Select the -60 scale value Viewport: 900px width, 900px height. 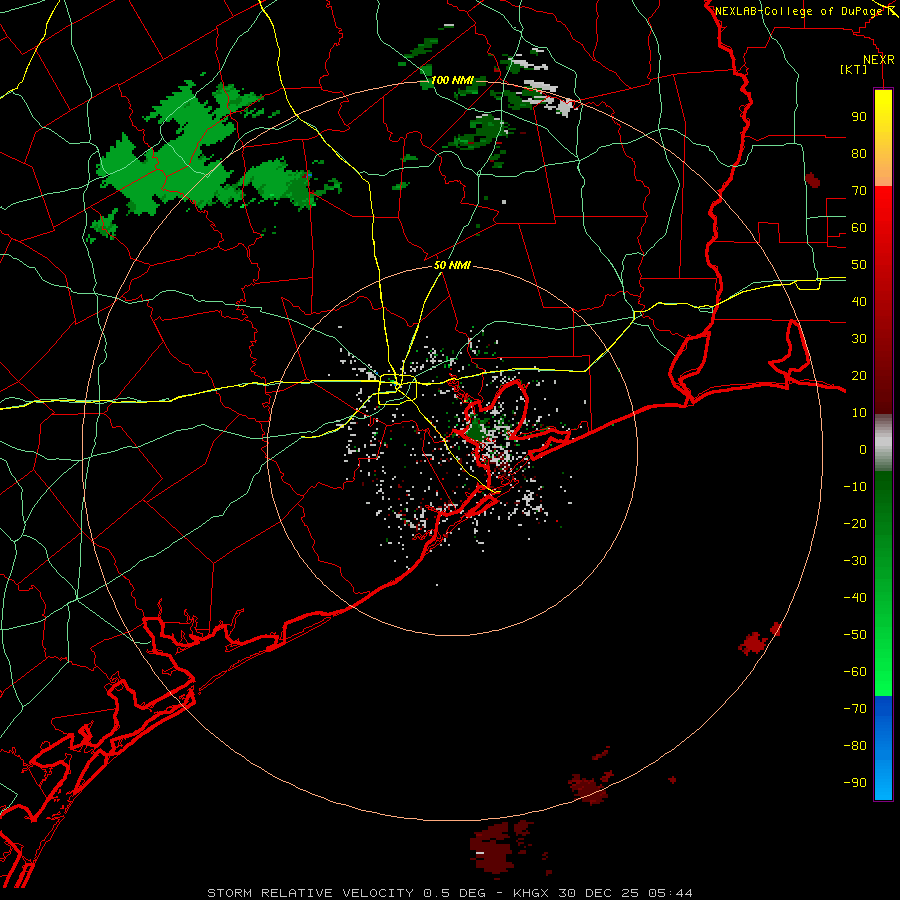click(855, 672)
